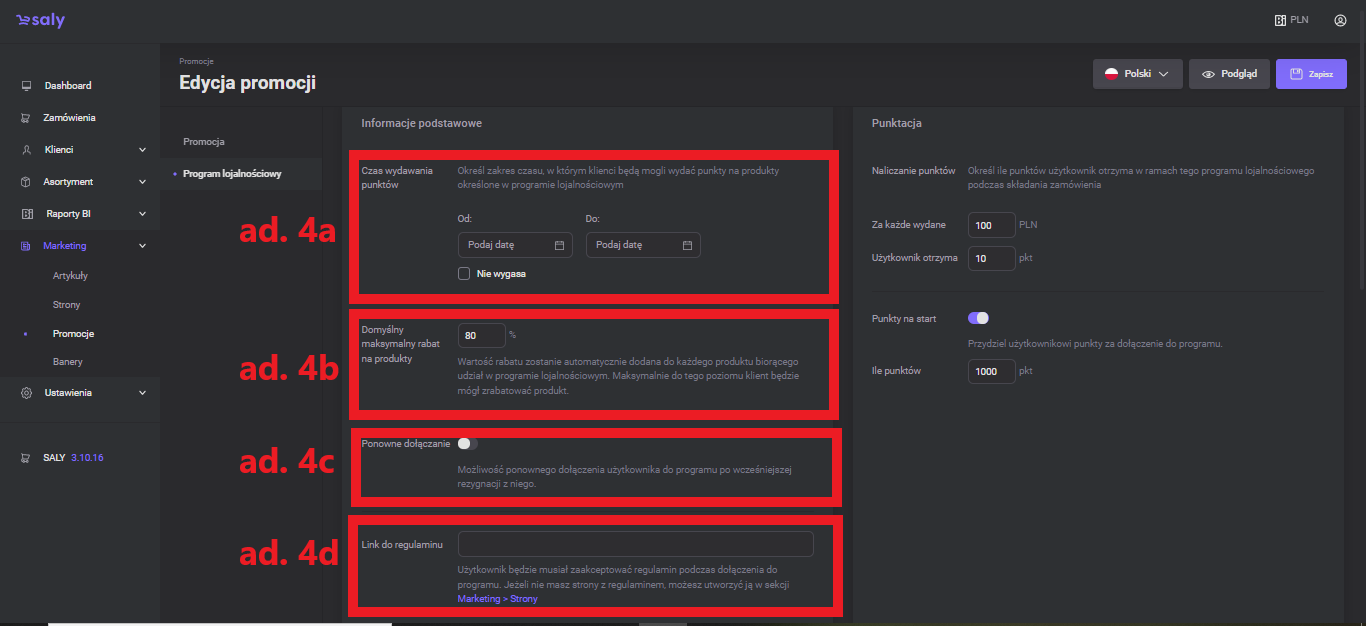Screen dimensions: 1366x626
Task: Open calendar icon in the Od date field
Action: (559, 245)
